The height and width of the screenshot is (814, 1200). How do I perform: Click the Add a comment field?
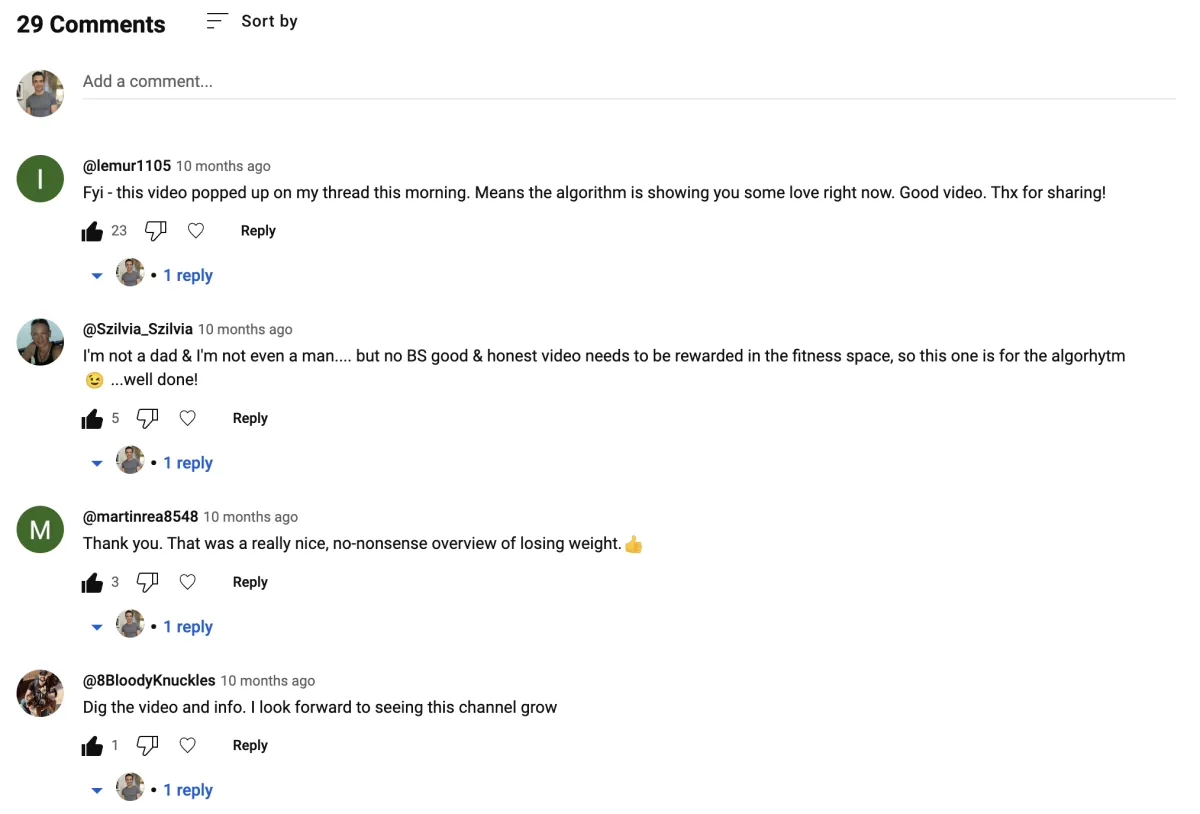click(629, 82)
